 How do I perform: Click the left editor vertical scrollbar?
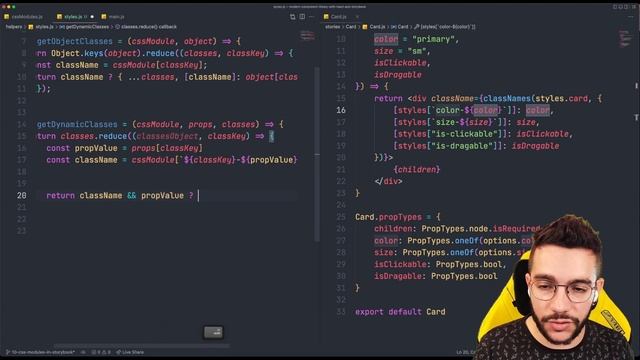[x=317, y=154]
